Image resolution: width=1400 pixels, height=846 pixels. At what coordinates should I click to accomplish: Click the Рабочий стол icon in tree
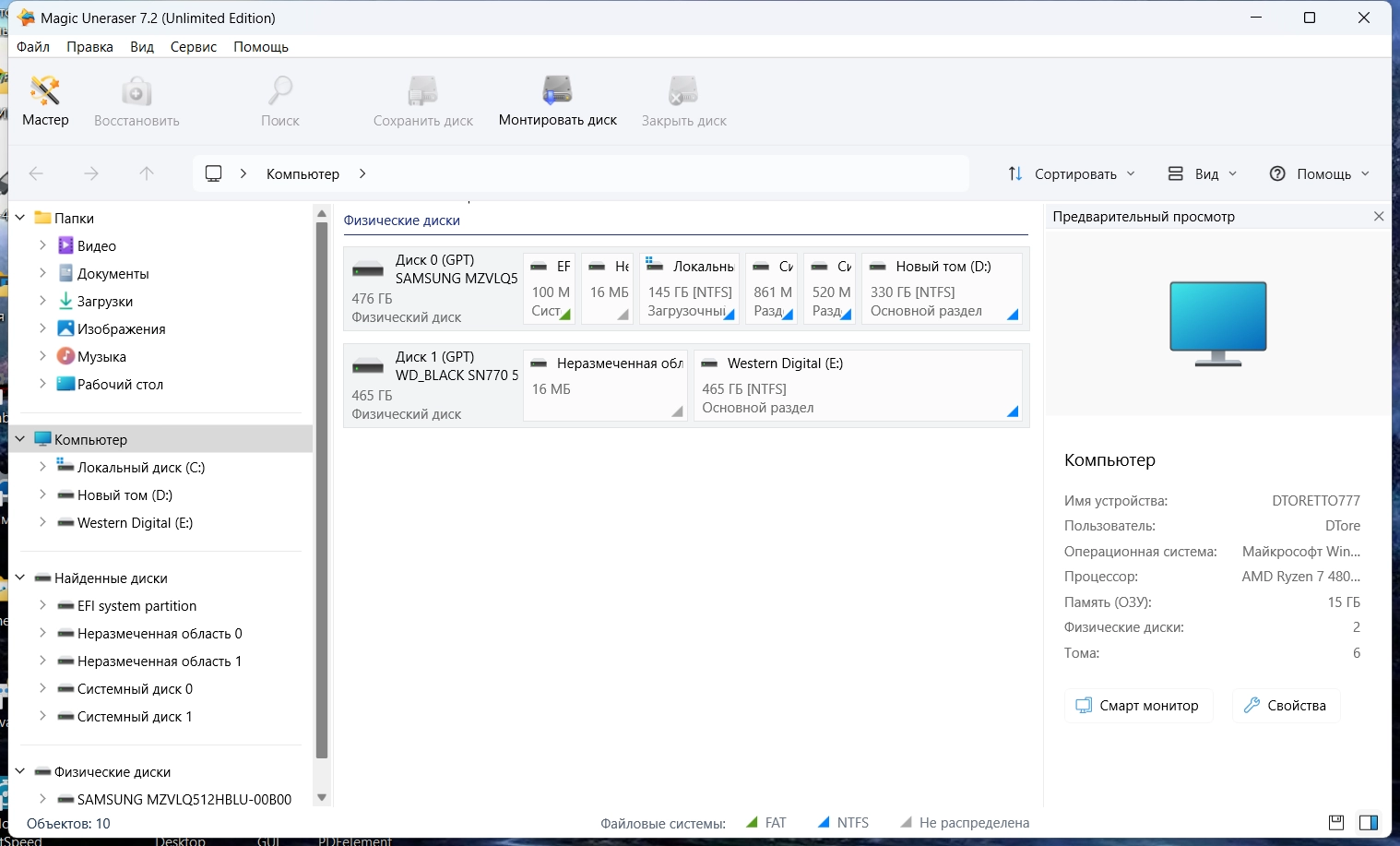pyautogui.click(x=65, y=384)
